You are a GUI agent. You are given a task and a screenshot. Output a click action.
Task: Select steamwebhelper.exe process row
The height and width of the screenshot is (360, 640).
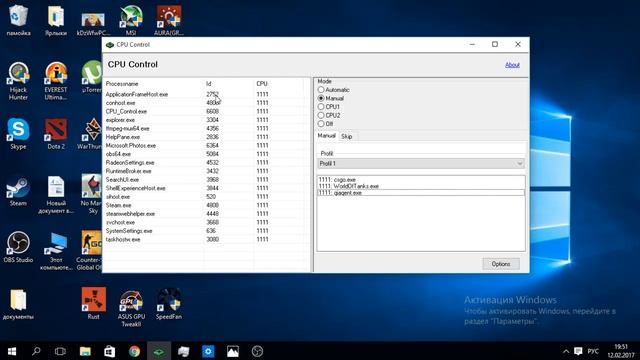206,214
